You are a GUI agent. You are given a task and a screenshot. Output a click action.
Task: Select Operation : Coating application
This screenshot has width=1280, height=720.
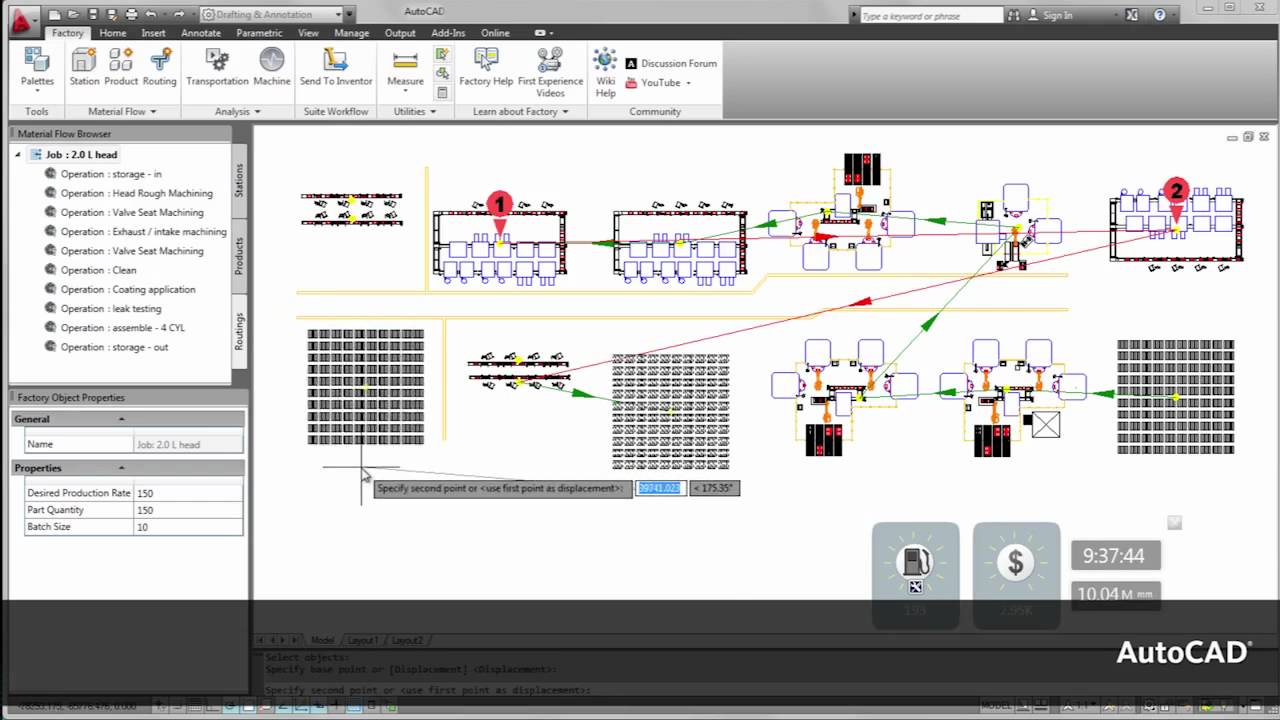pyautogui.click(x=128, y=289)
